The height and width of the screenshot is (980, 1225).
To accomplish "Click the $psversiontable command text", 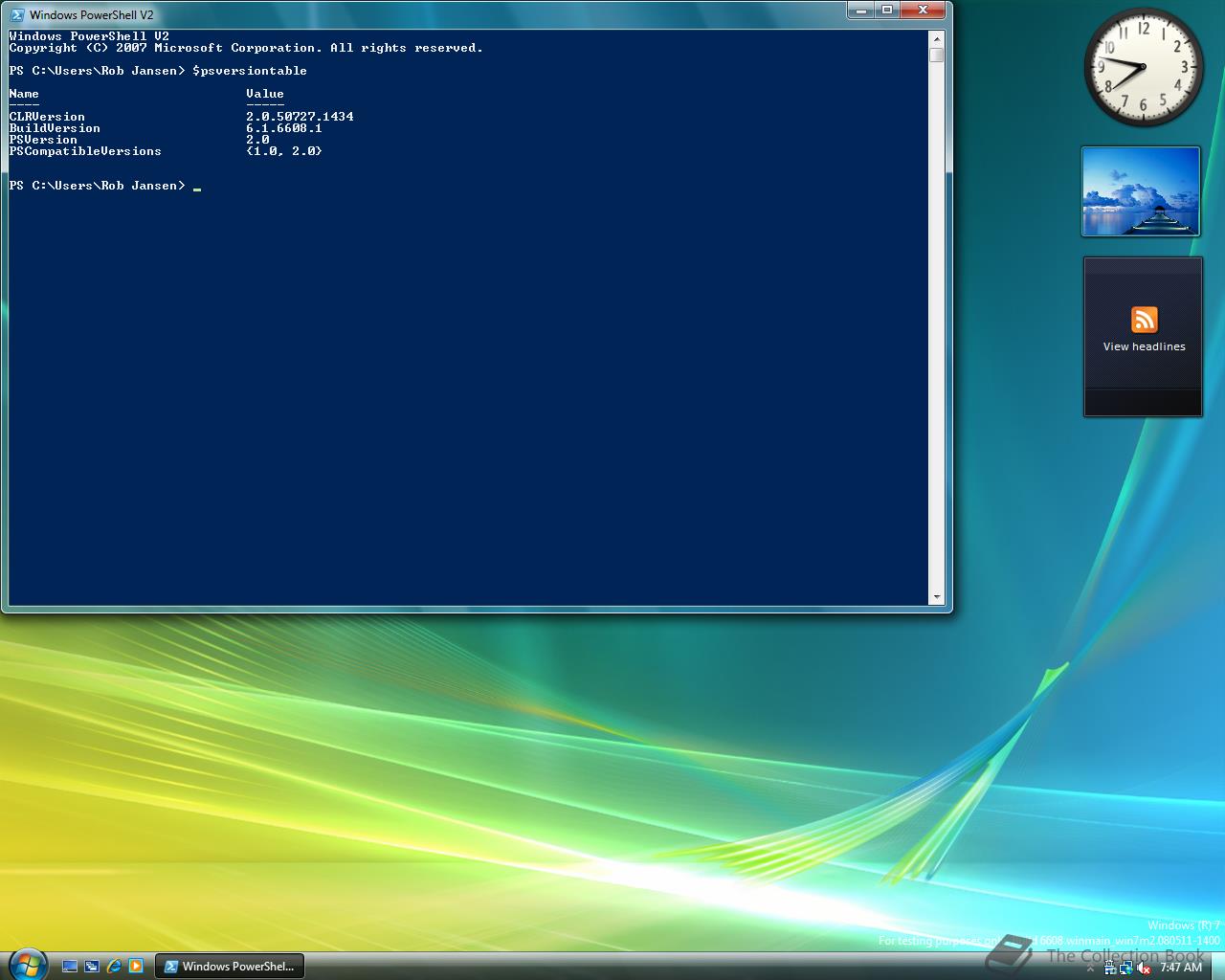I will click(x=250, y=71).
